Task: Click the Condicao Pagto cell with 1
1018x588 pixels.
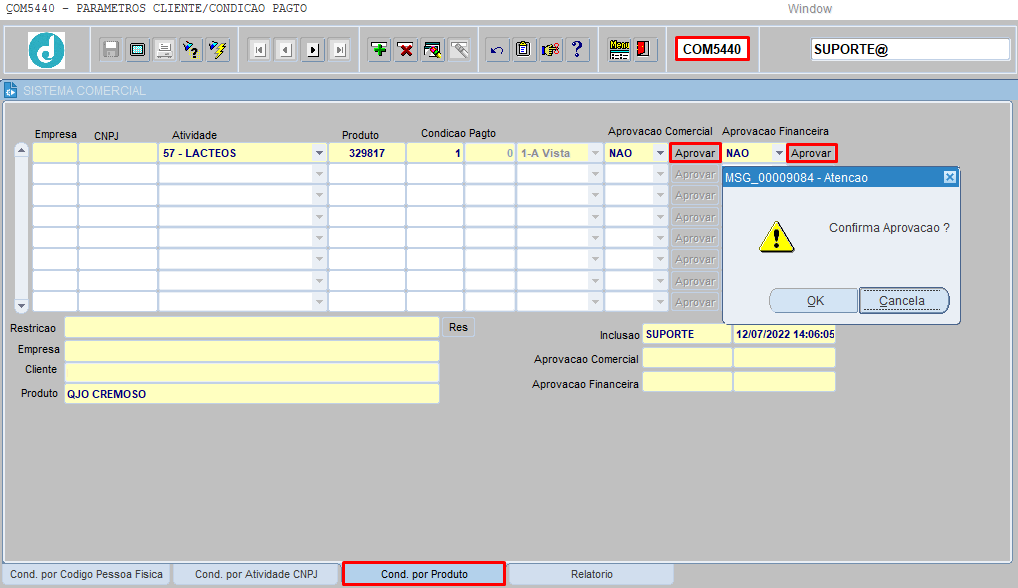Action: (435, 153)
